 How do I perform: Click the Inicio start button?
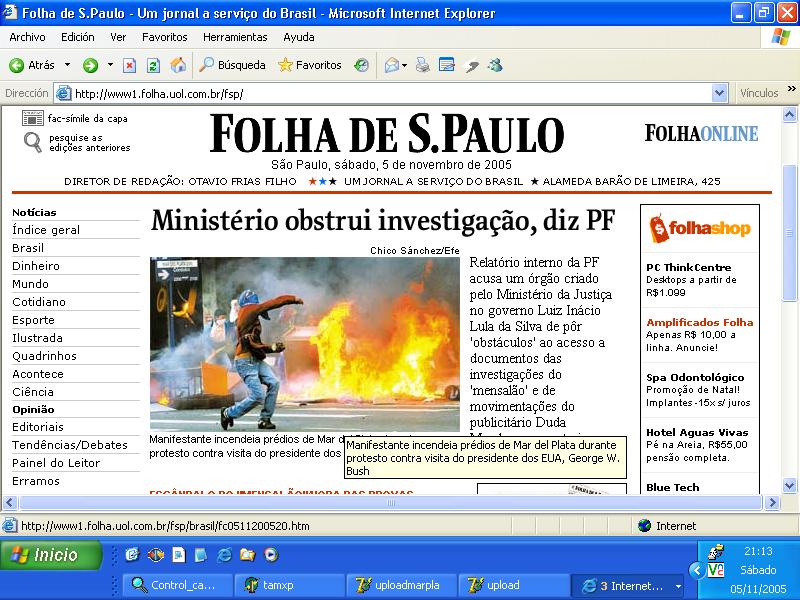tap(51, 555)
